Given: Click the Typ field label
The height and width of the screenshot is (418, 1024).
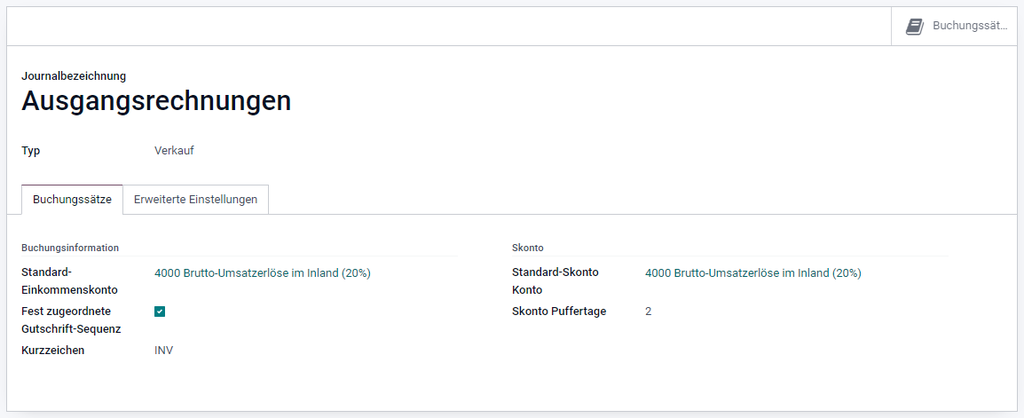Looking at the screenshot, I should click(x=31, y=151).
